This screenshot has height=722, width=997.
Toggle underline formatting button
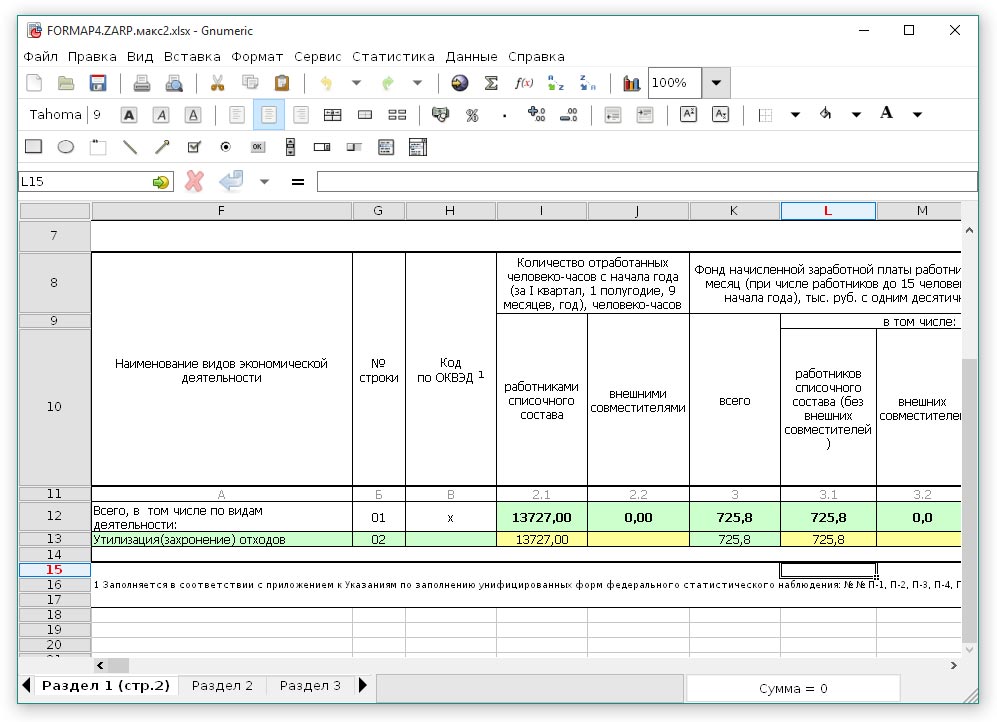coord(193,115)
